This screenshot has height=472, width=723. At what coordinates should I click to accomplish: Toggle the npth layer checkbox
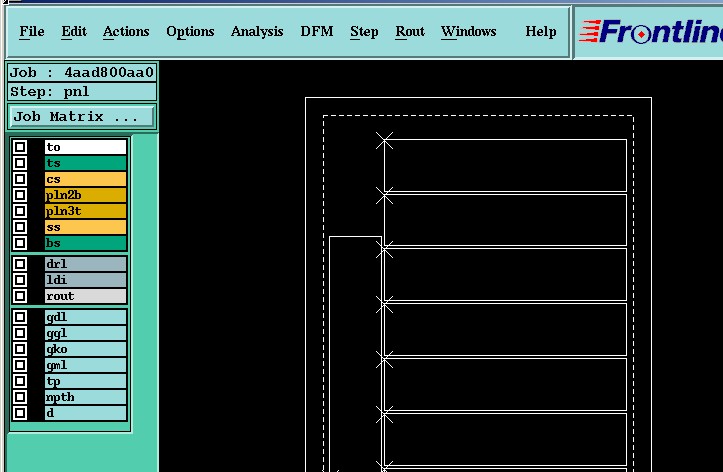(20, 397)
